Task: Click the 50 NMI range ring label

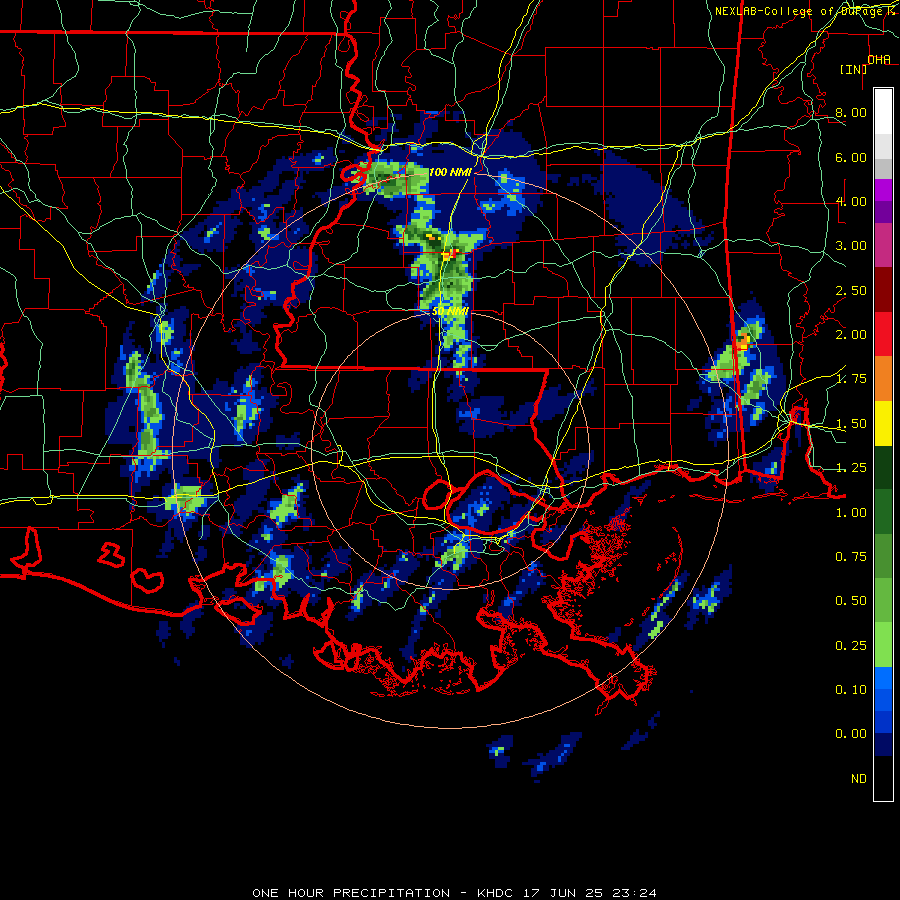Action: click(450, 311)
